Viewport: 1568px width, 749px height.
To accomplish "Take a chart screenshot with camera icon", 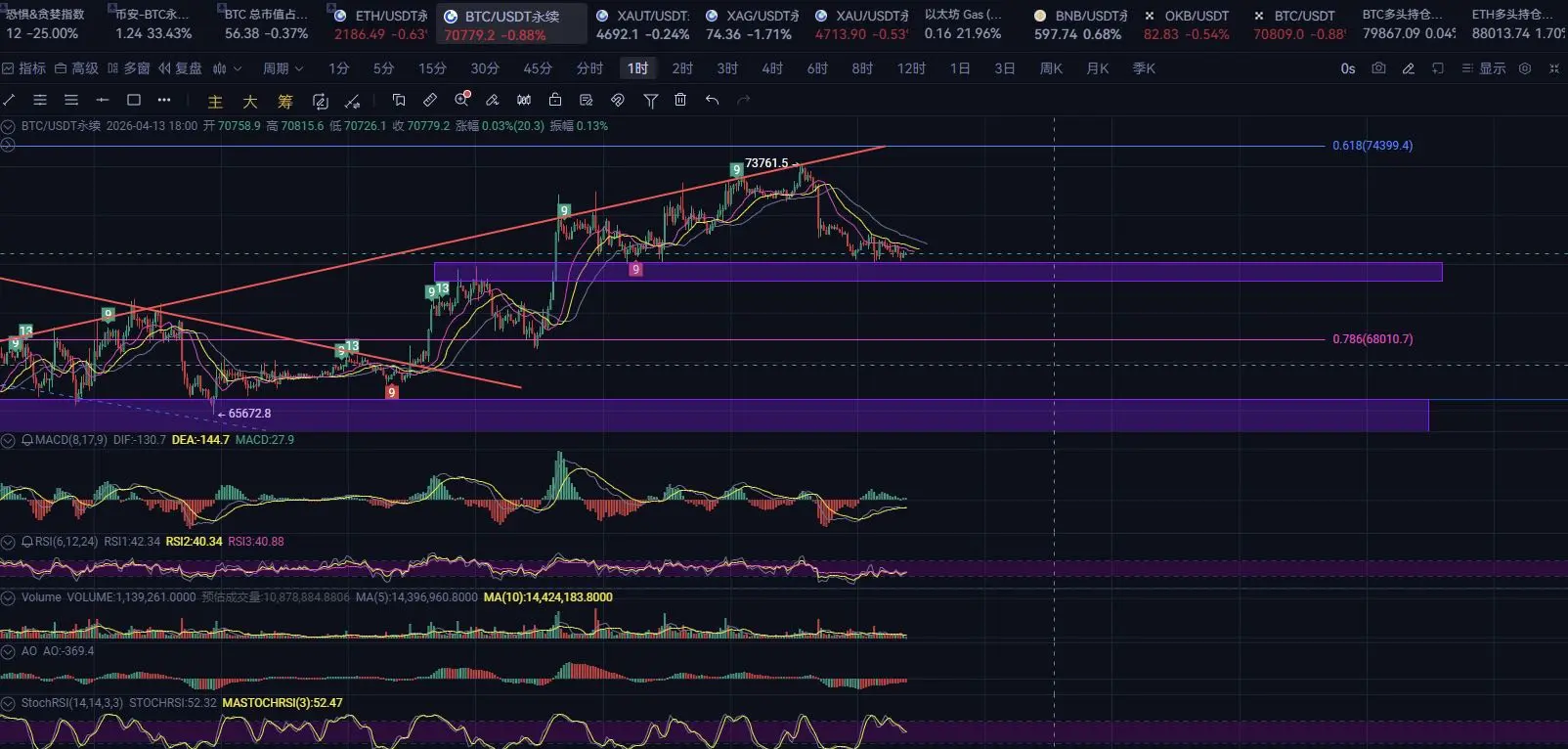I will [1378, 68].
